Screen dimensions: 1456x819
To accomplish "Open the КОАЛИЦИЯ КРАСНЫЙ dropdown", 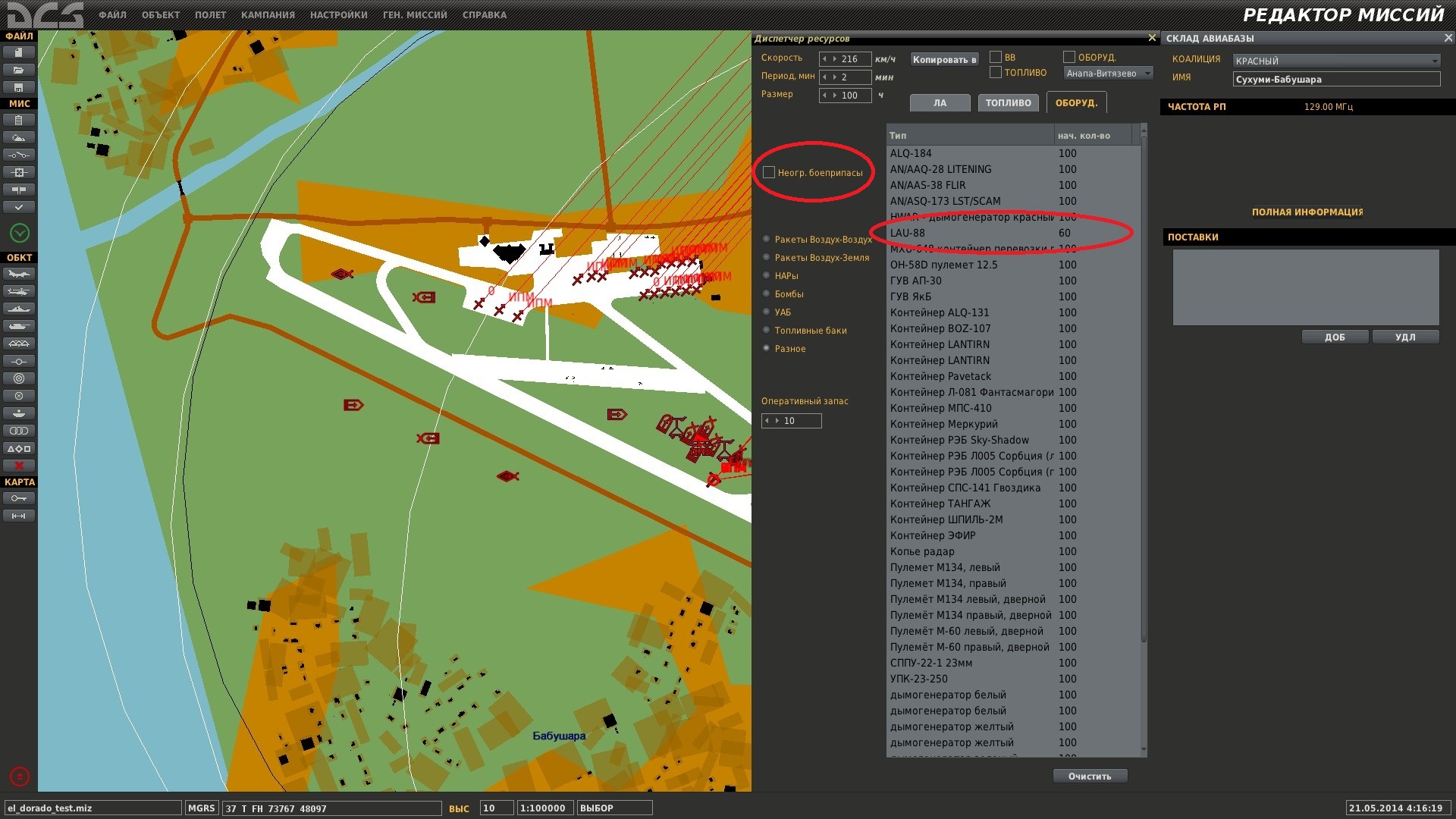I will pyautogui.click(x=1336, y=61).
